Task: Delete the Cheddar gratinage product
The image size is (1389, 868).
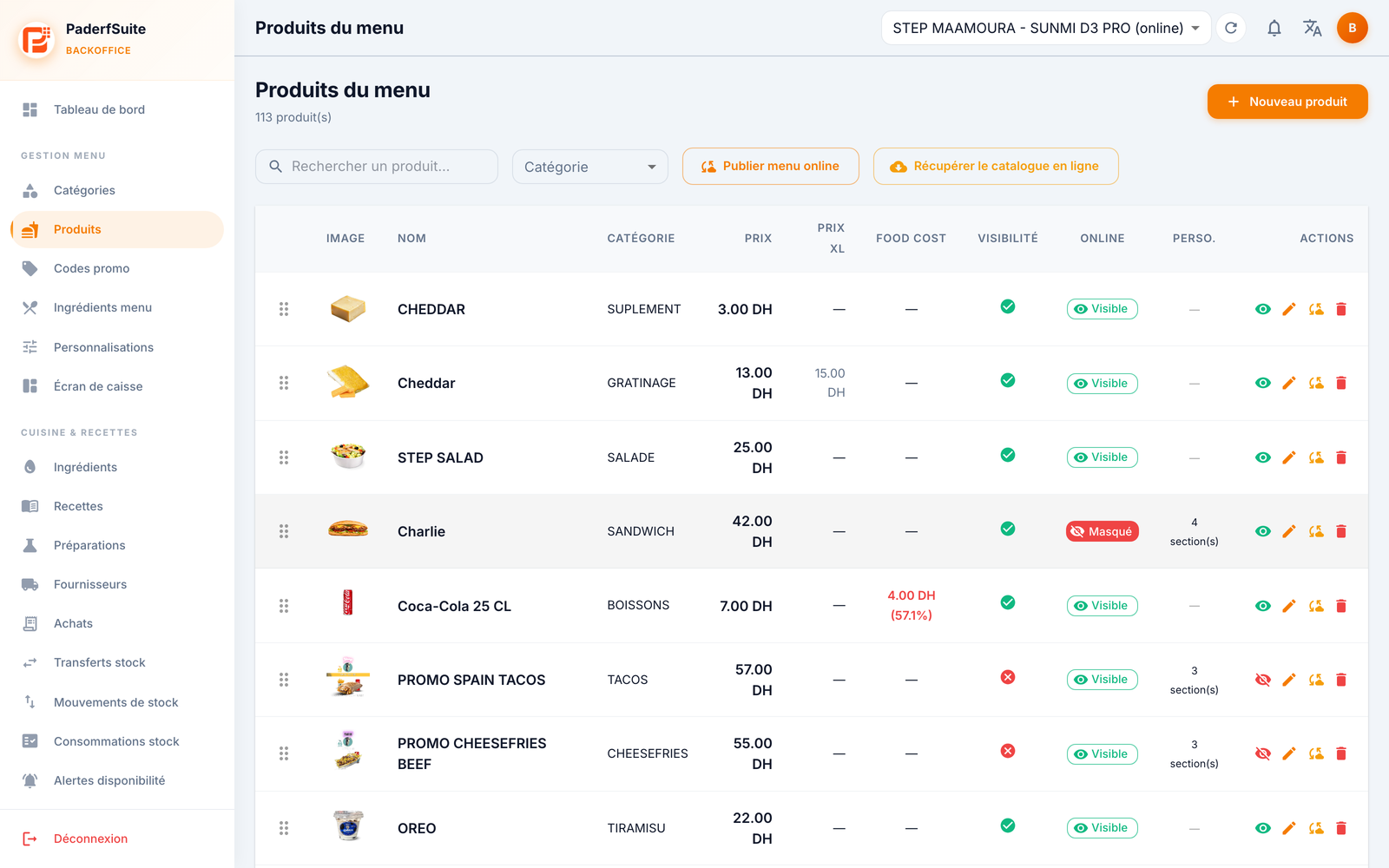Action: coord(1341,383)
